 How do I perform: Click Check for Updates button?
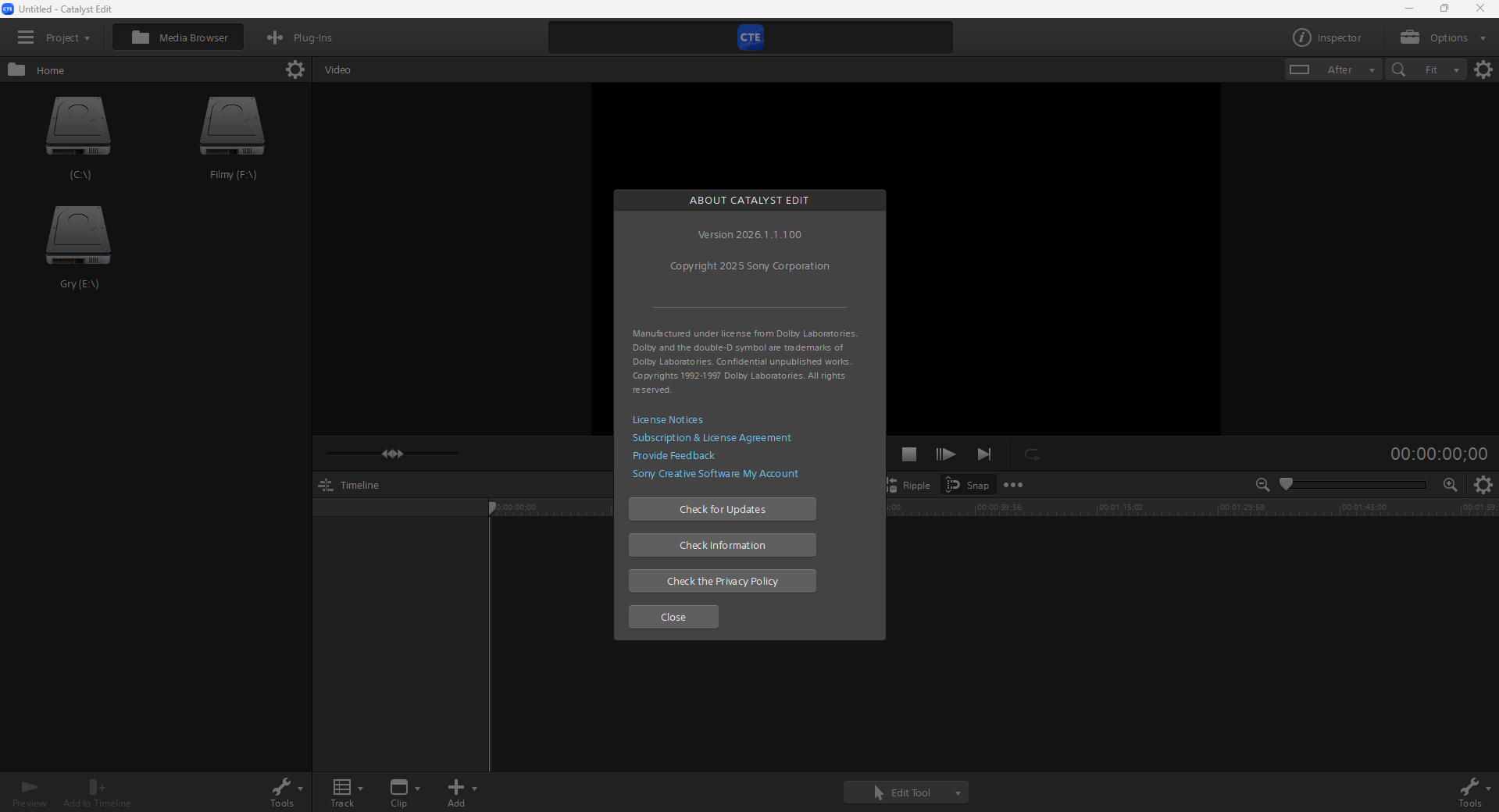[x=723, y=509]
